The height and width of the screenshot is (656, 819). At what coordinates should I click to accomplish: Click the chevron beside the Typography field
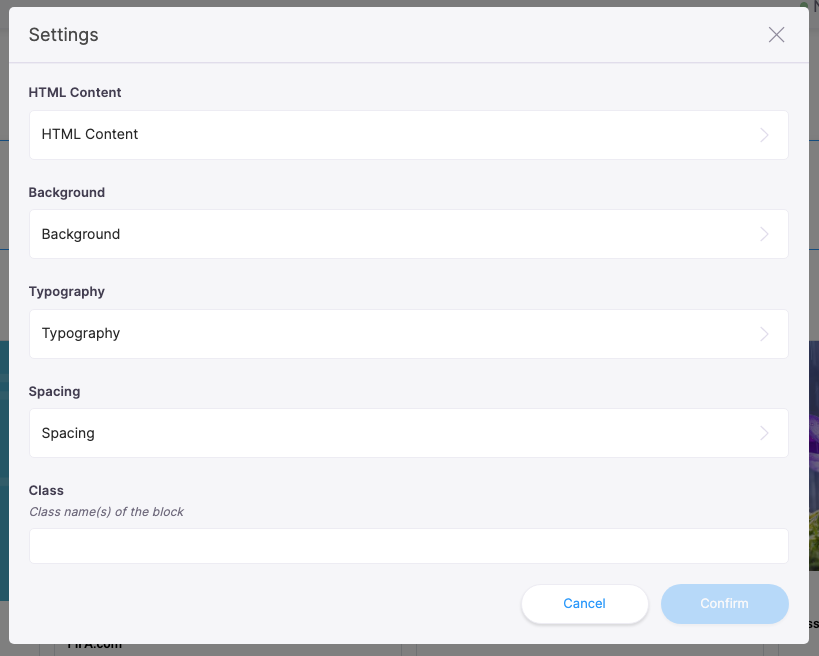point(763,333)
